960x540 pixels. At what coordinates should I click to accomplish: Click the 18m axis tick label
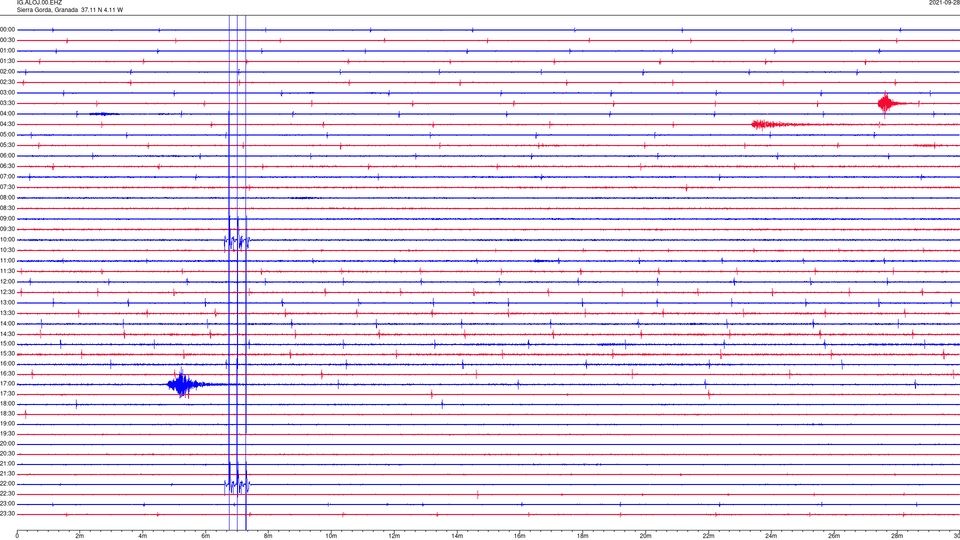[x=583, y=536]
